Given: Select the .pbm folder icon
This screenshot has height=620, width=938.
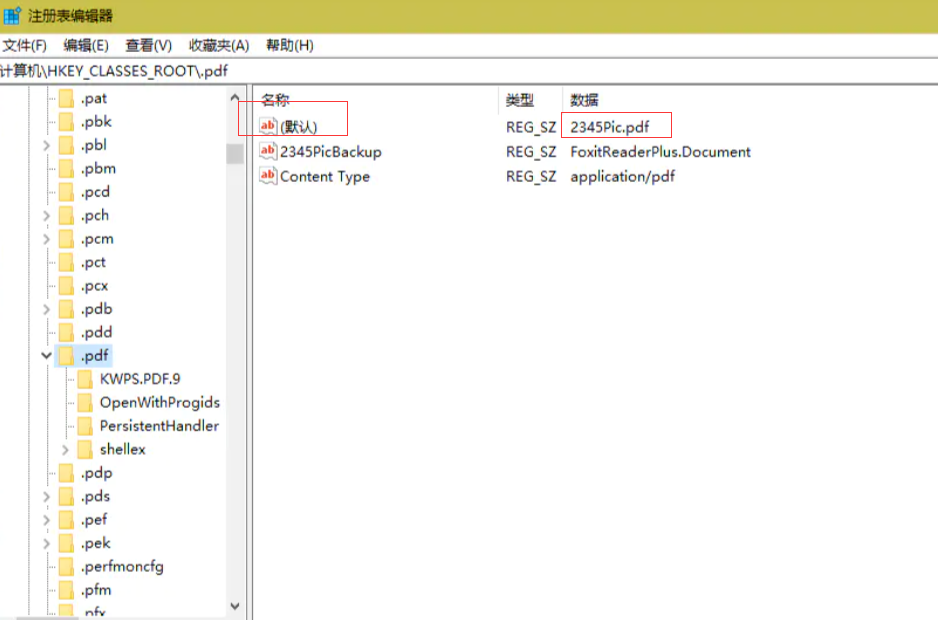Looking at the screenshot, I should [x=66, y=169].
